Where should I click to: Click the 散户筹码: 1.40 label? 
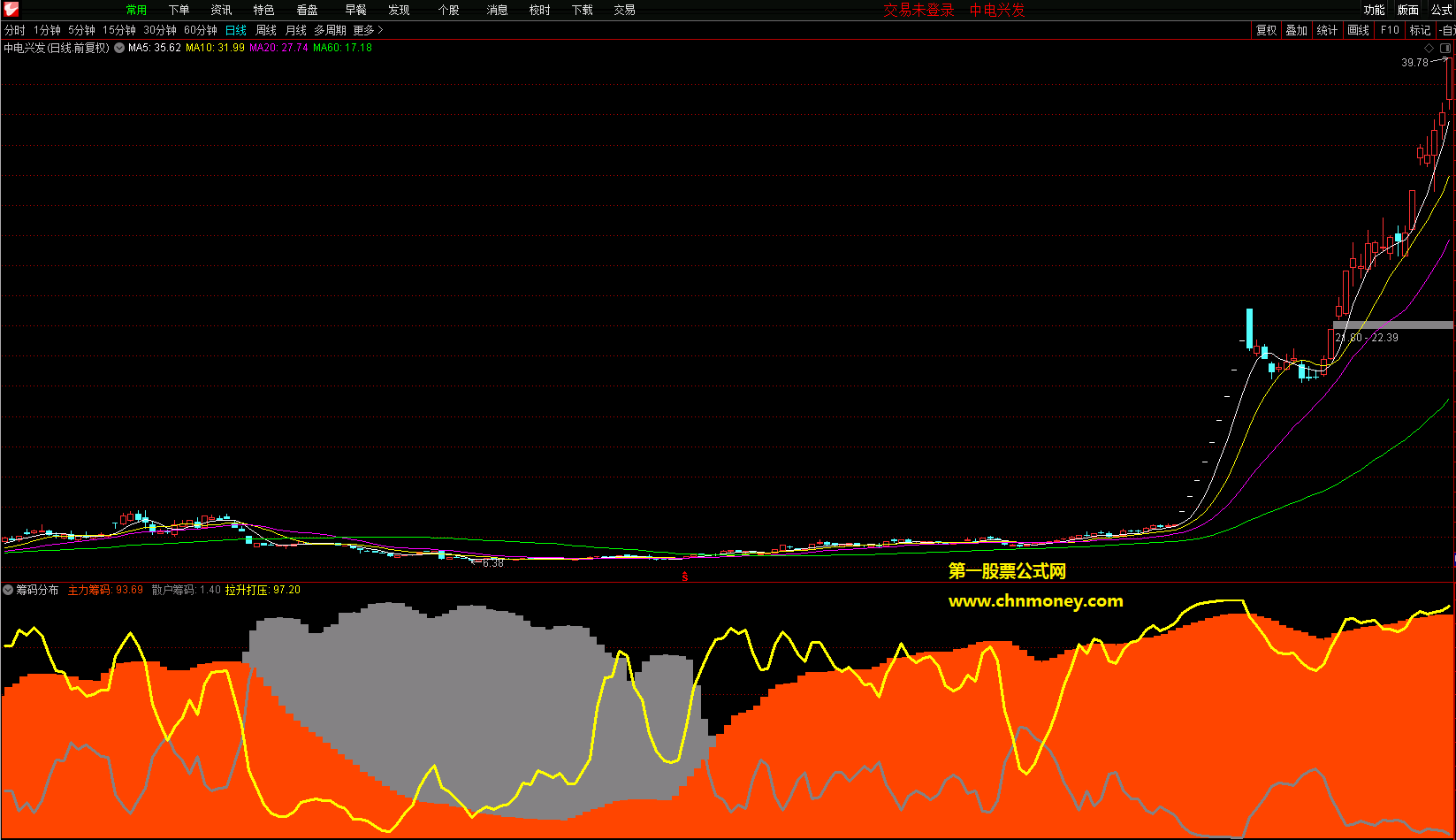[187, 590]
